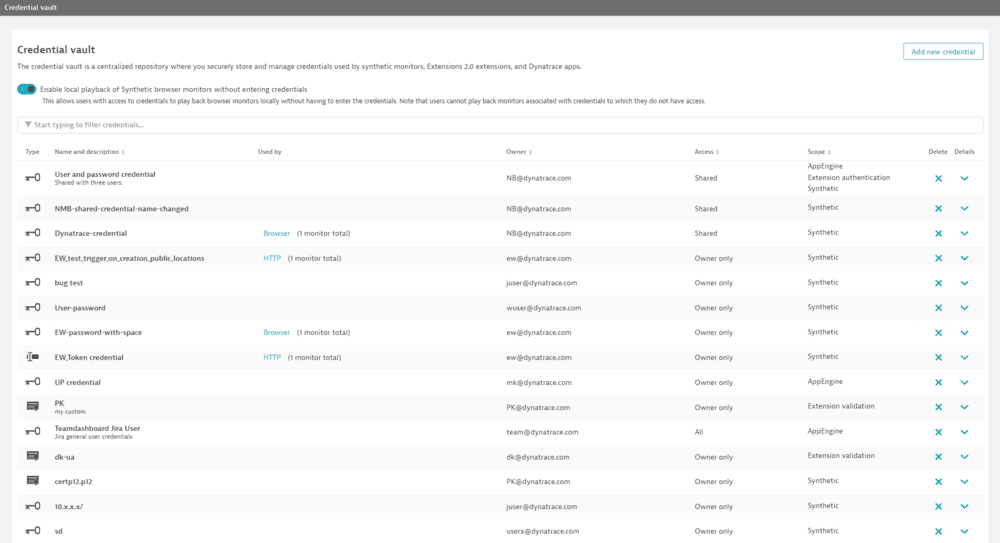The width and height of the screenshot is (1000, 543).
Task: Select access value All for Teamdashboard Jira
Action: pos(699,432)
